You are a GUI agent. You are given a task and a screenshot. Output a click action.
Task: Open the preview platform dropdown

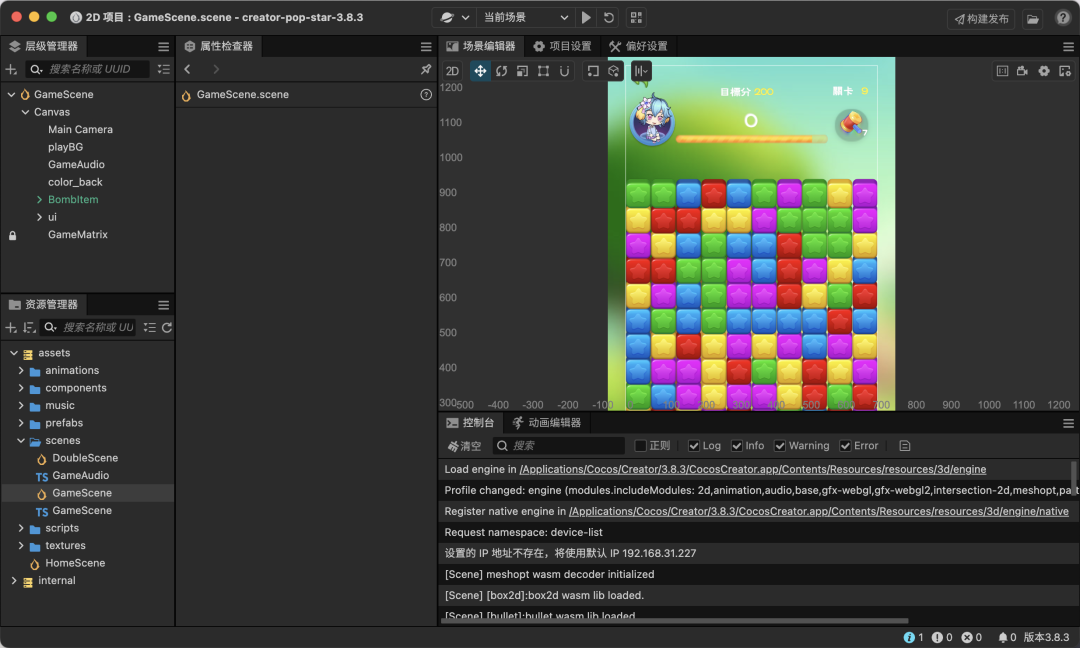(455, 17)
